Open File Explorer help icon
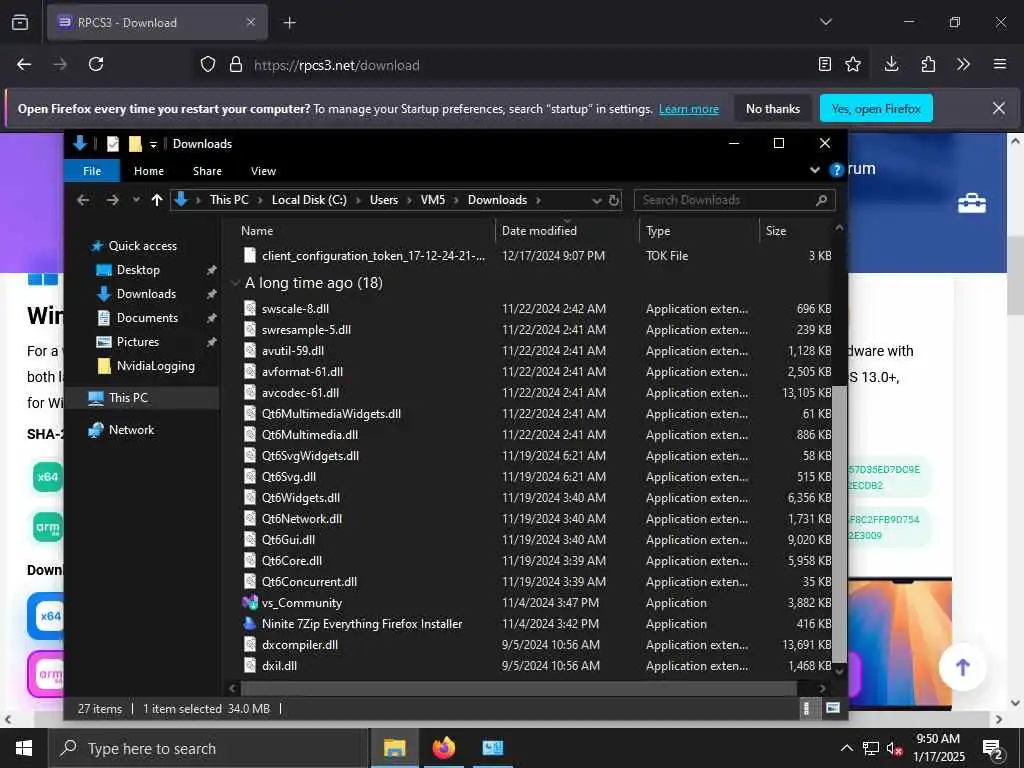The image size is (1024, 768). 837,170
